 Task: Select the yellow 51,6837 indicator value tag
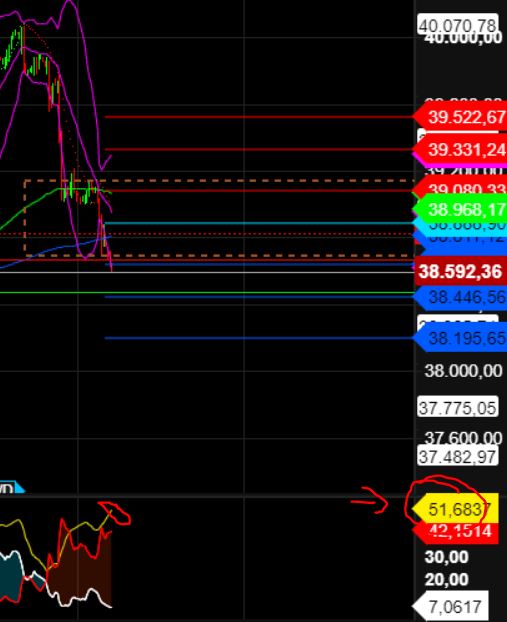pos(456,509)
